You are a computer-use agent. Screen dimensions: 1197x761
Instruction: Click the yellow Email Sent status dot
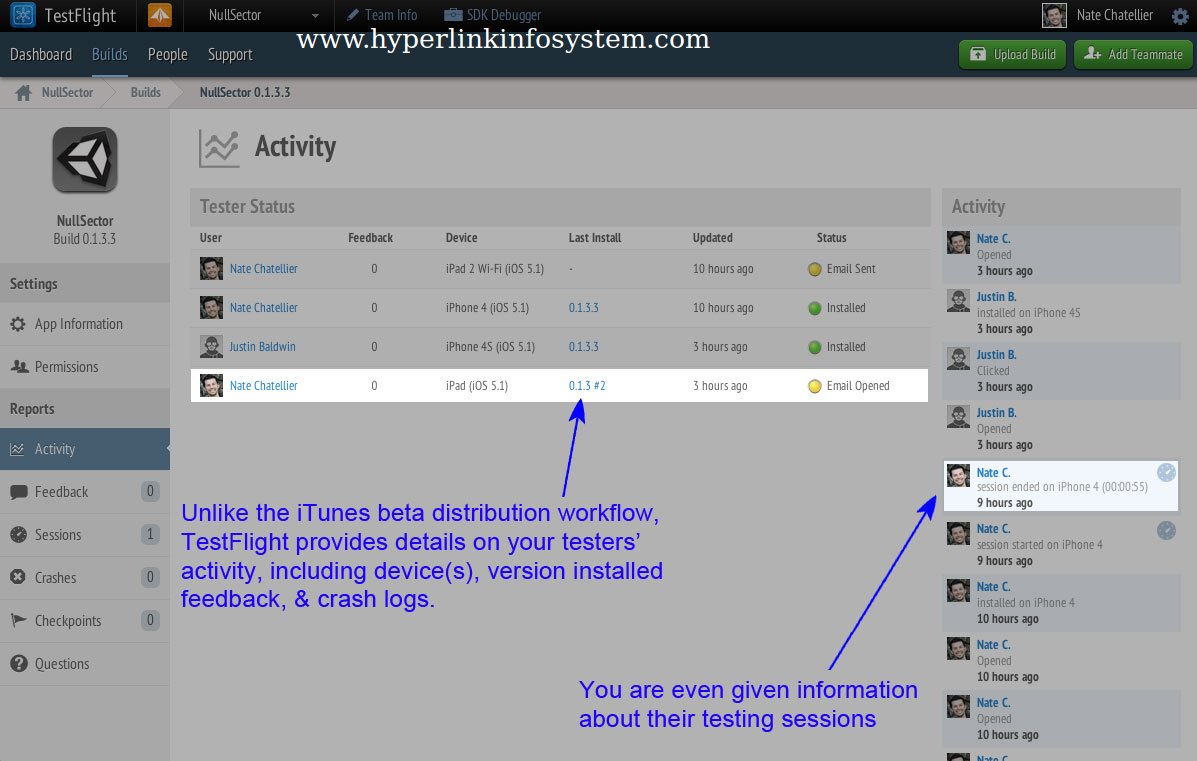(815, 269)
